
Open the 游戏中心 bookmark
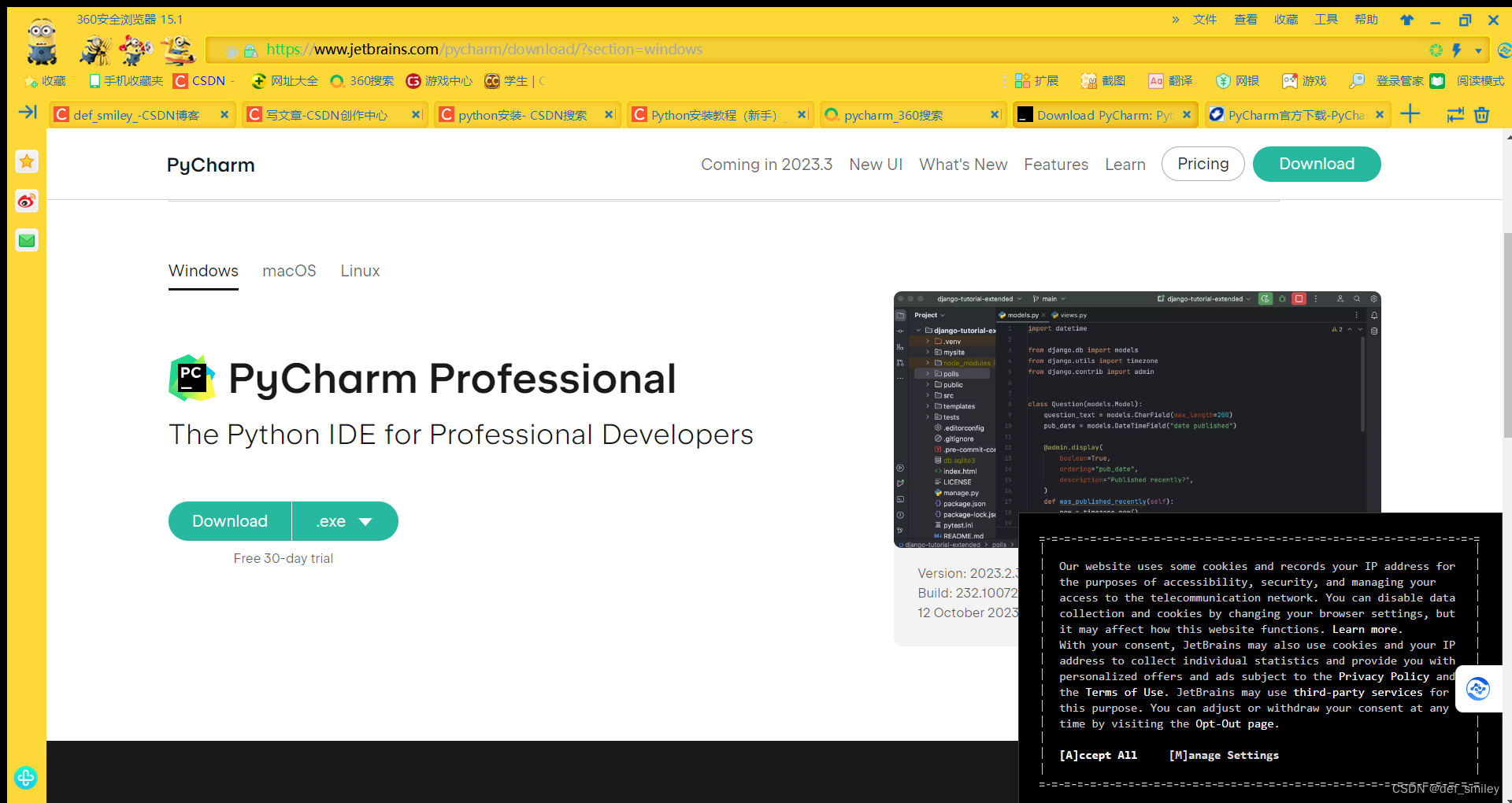[x=439, y=81]
